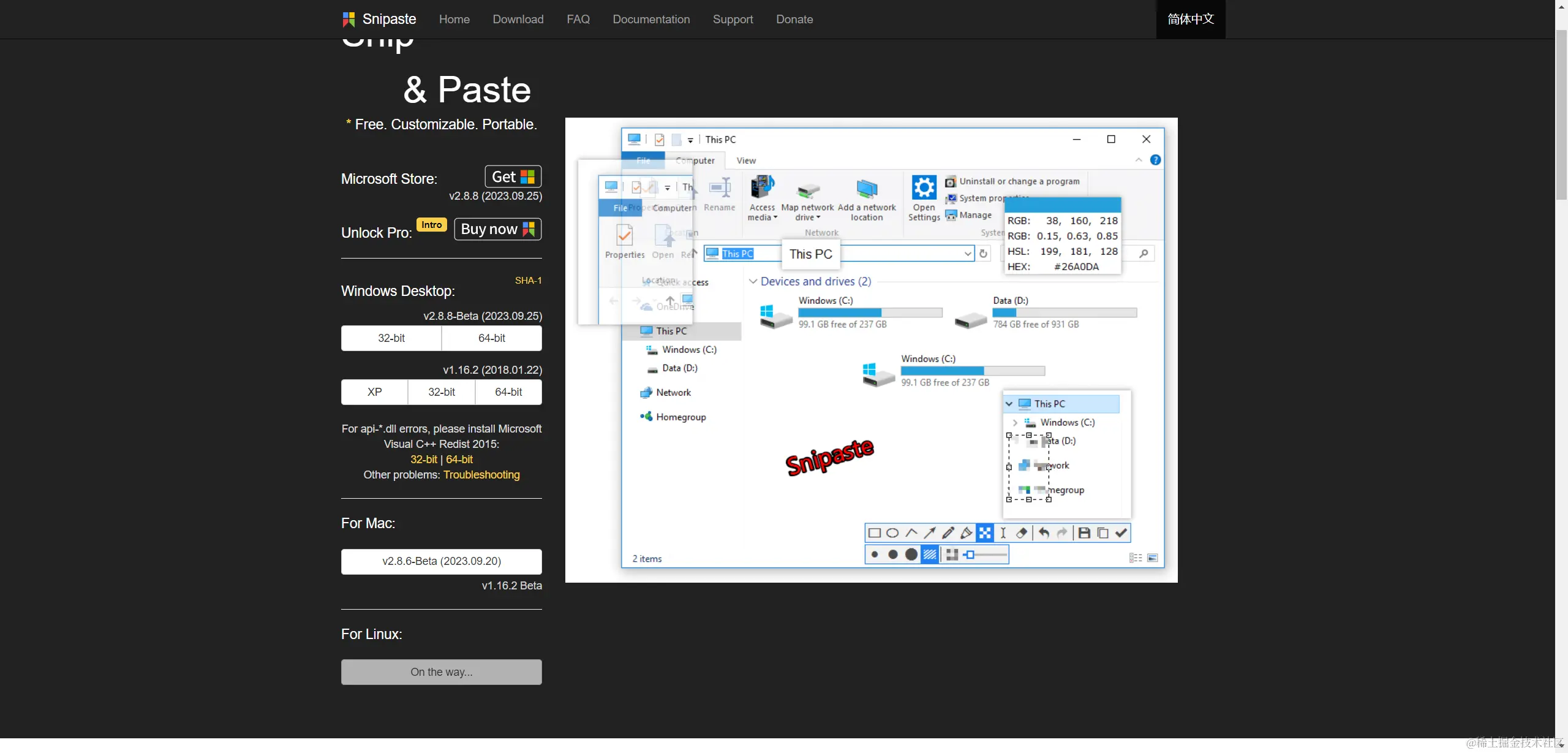Click the blue Open Settings gear icon

point(924,187)
